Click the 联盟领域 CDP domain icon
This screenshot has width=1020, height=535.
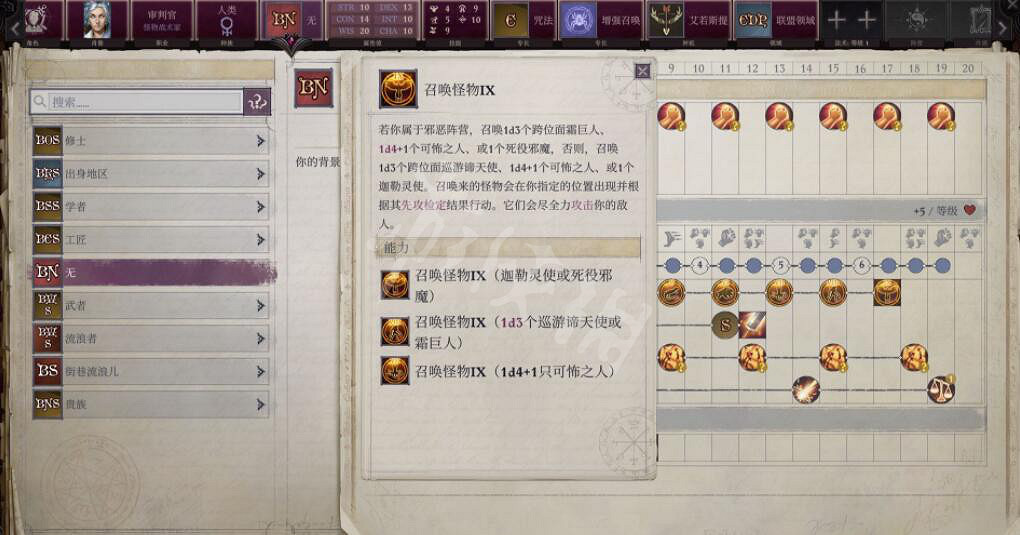[753, 21]
